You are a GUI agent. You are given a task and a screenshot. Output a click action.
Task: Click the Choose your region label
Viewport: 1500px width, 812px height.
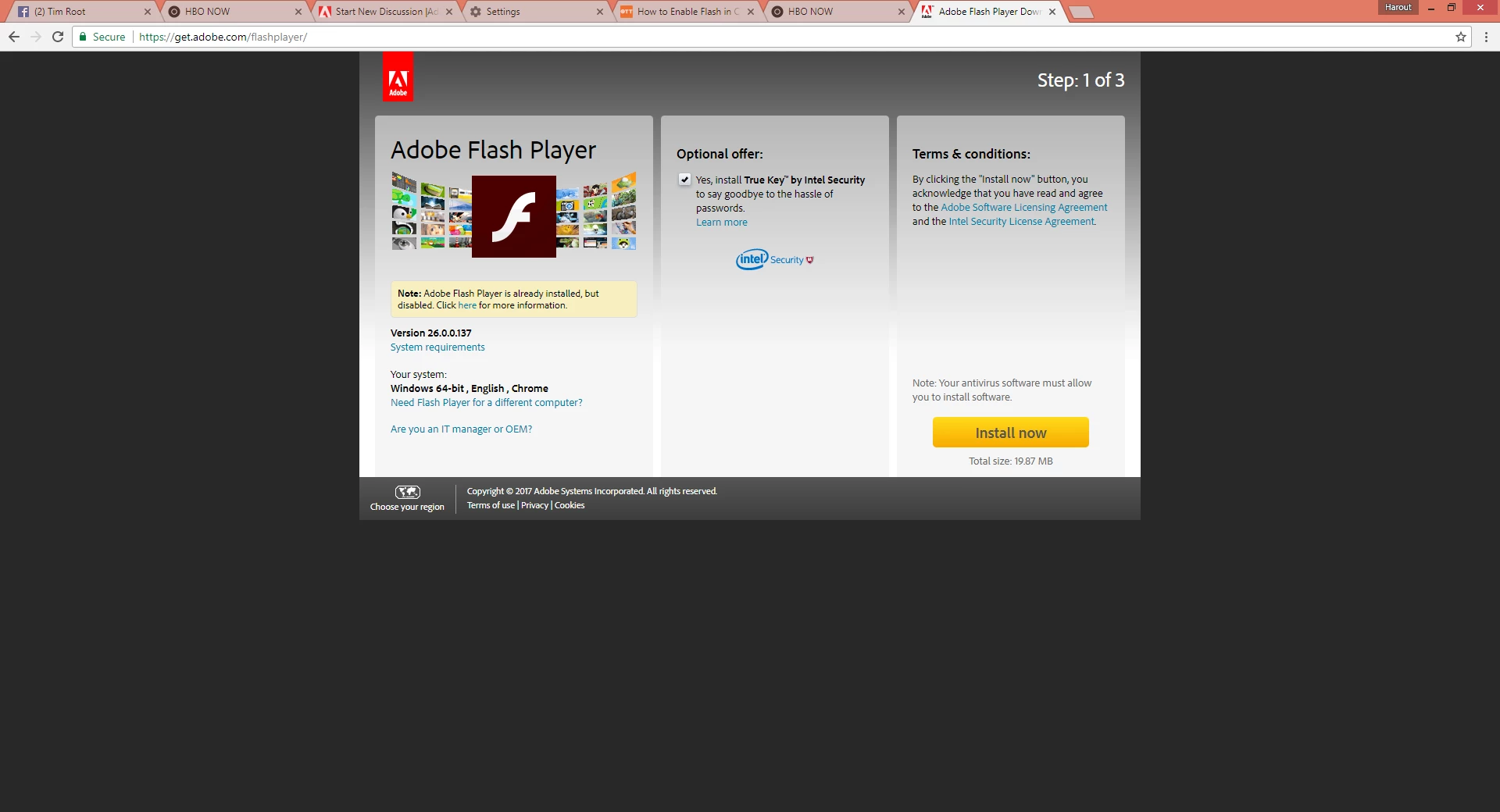point(407,507)
